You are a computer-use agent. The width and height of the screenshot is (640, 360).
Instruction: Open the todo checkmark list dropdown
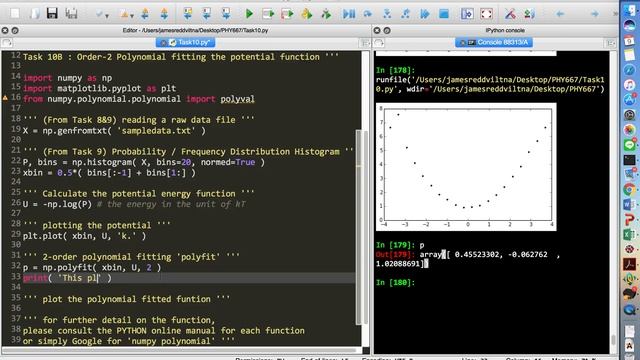pyautogui.click(x=101, y=14)
